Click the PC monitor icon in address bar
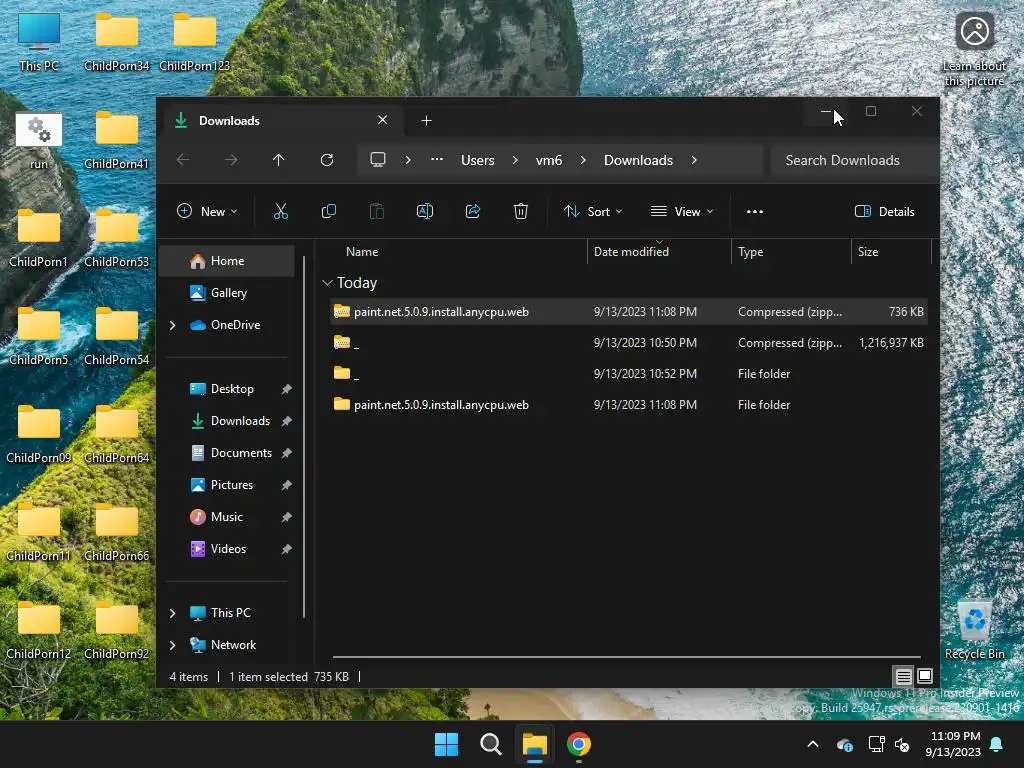Image resolution: width=1024 pixels, height=768 pixels. click(378, 160)
